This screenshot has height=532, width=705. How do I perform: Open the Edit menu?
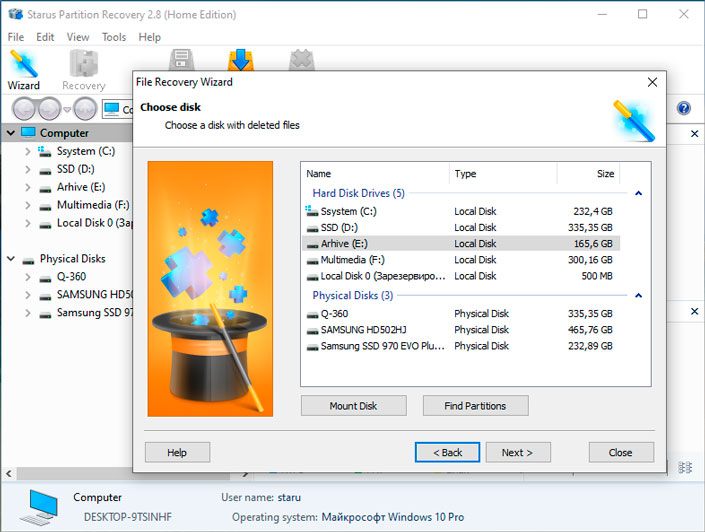[x=45, y=37]
